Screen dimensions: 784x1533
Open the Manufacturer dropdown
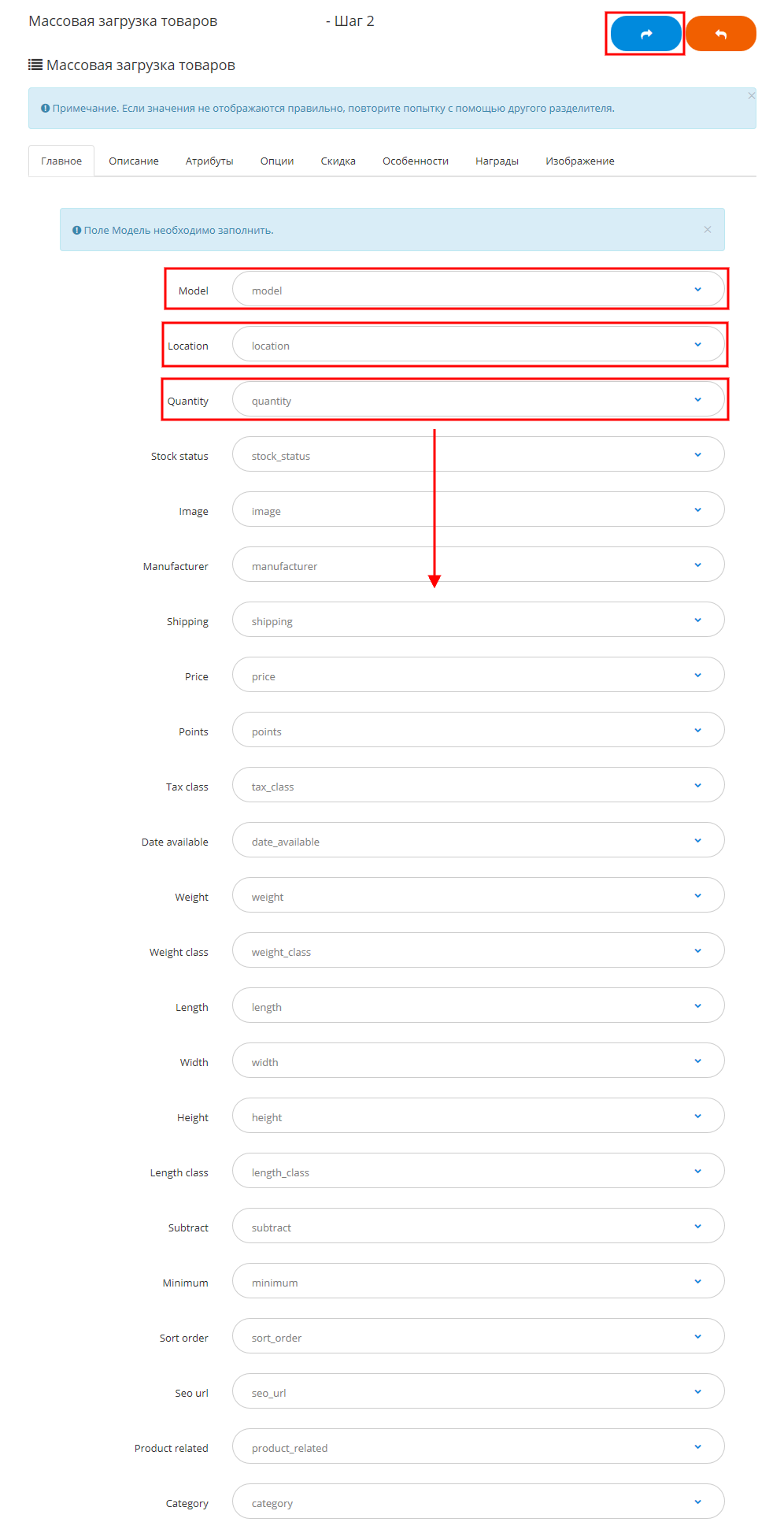tap(478, 565)
